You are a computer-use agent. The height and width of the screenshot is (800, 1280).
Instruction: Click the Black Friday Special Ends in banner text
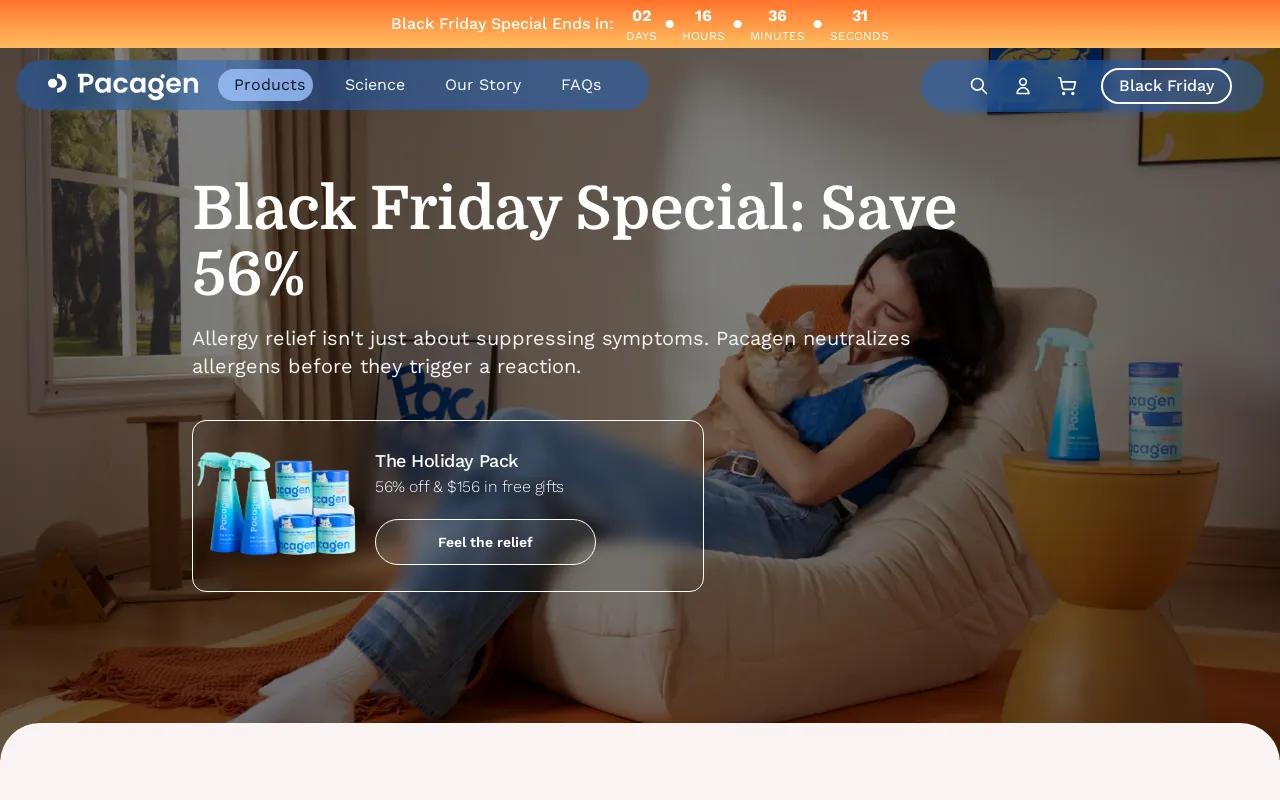pos(502,24)
